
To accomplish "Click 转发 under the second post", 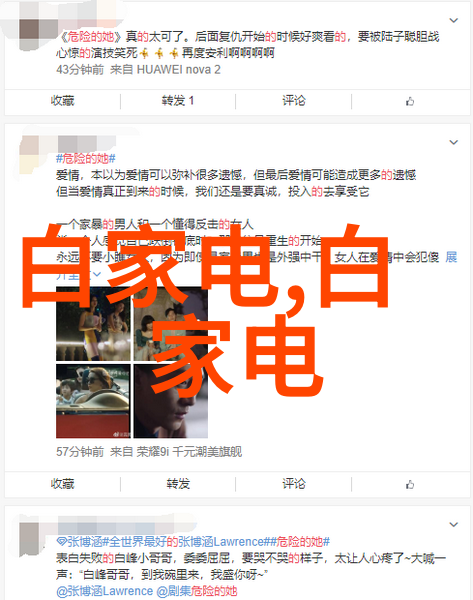I will pos(178,484).
